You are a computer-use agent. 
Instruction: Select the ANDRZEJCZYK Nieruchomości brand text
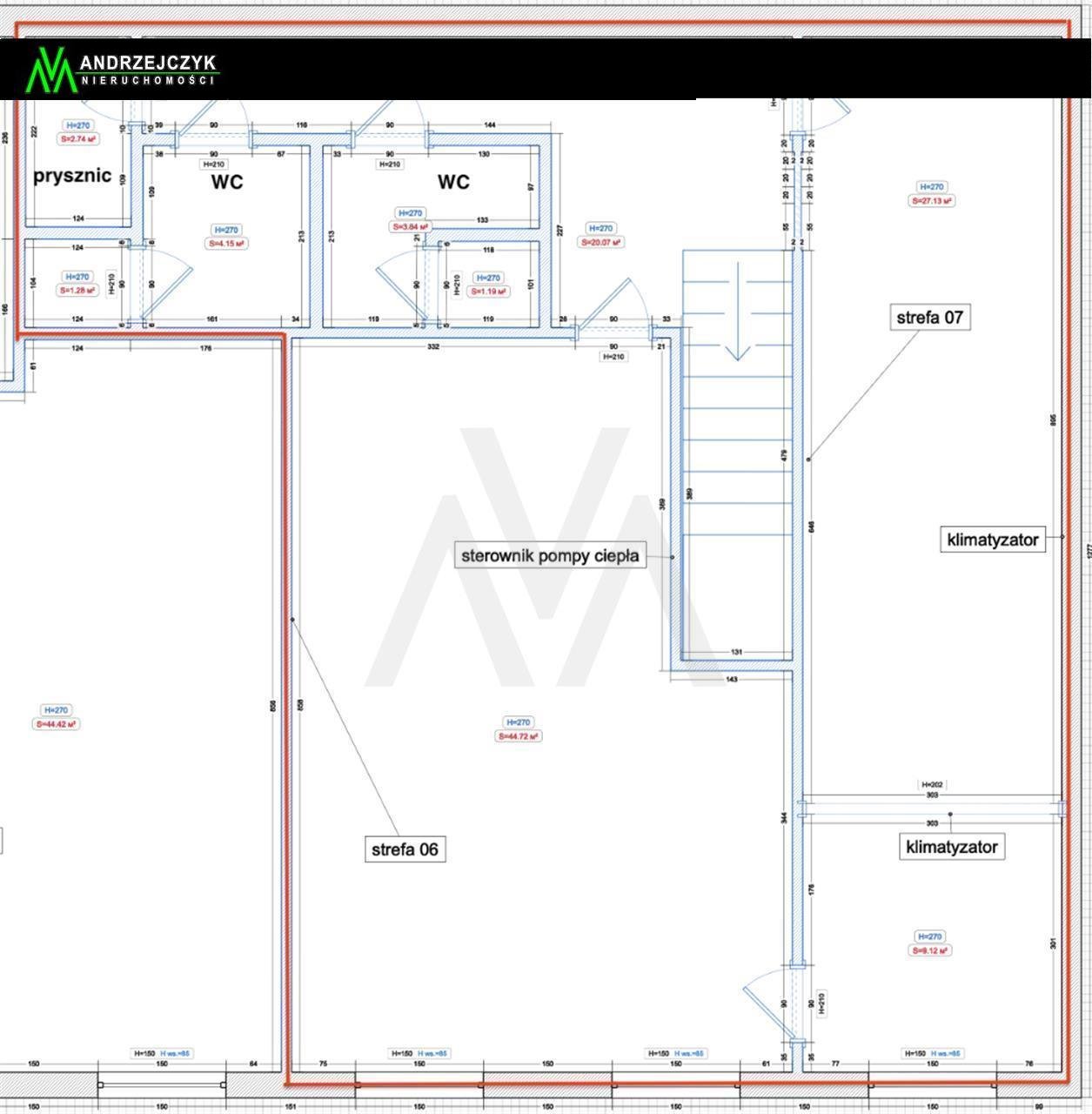tap(148, 70)
